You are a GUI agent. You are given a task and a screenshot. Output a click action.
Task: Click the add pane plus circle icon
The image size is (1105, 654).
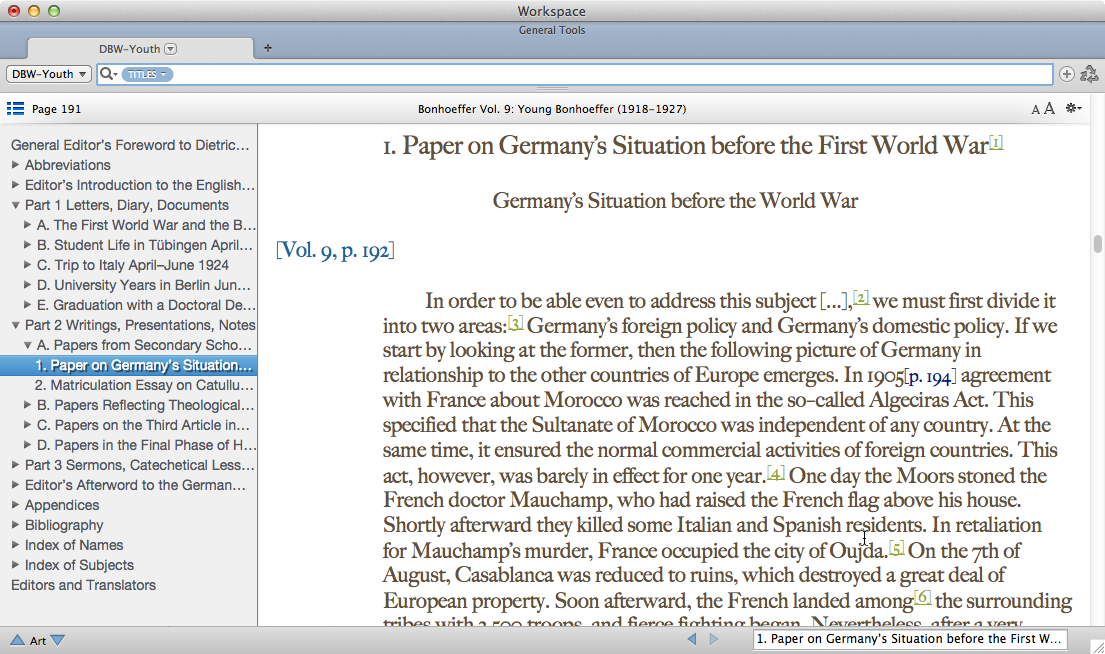pyautogui.click(x=1066, y=74)
